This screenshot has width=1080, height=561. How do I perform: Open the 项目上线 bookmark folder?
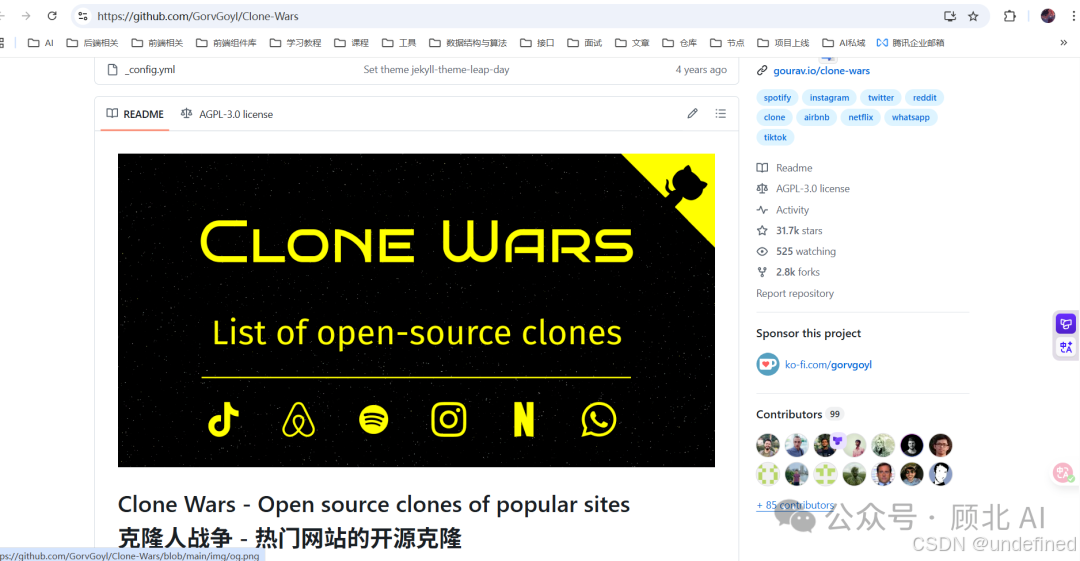click(783, 43)
